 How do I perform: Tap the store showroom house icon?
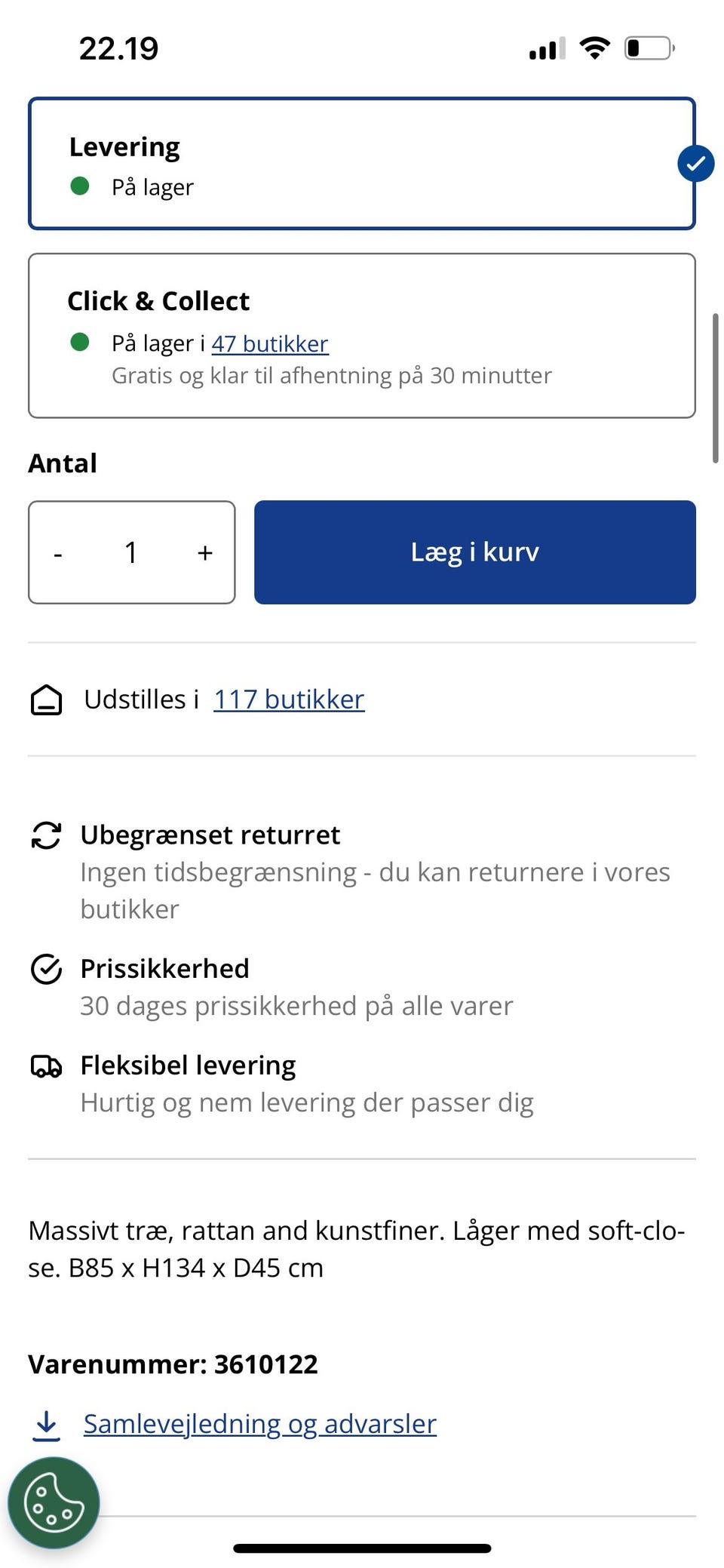46,699
